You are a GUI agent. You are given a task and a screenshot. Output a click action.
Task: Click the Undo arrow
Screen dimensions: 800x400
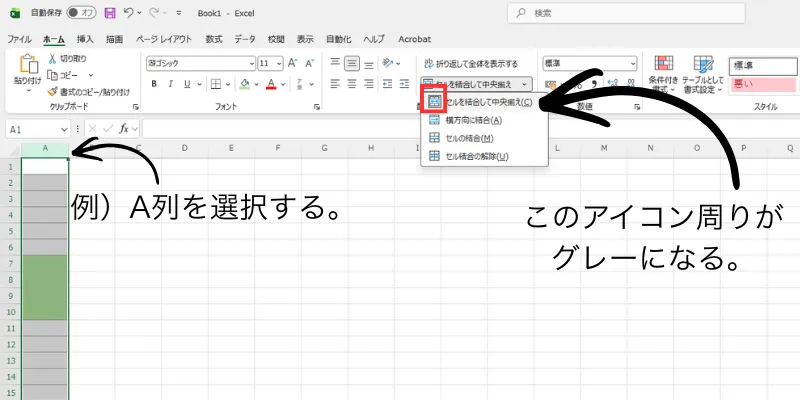pyautogui.click(x=129, y=13)
